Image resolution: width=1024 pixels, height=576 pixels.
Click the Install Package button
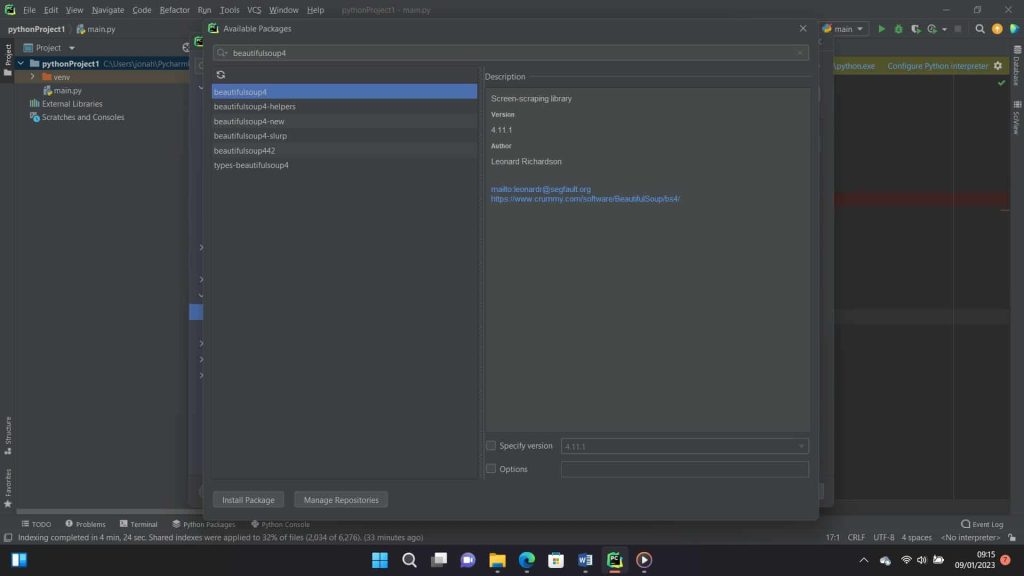click(247, 499)
